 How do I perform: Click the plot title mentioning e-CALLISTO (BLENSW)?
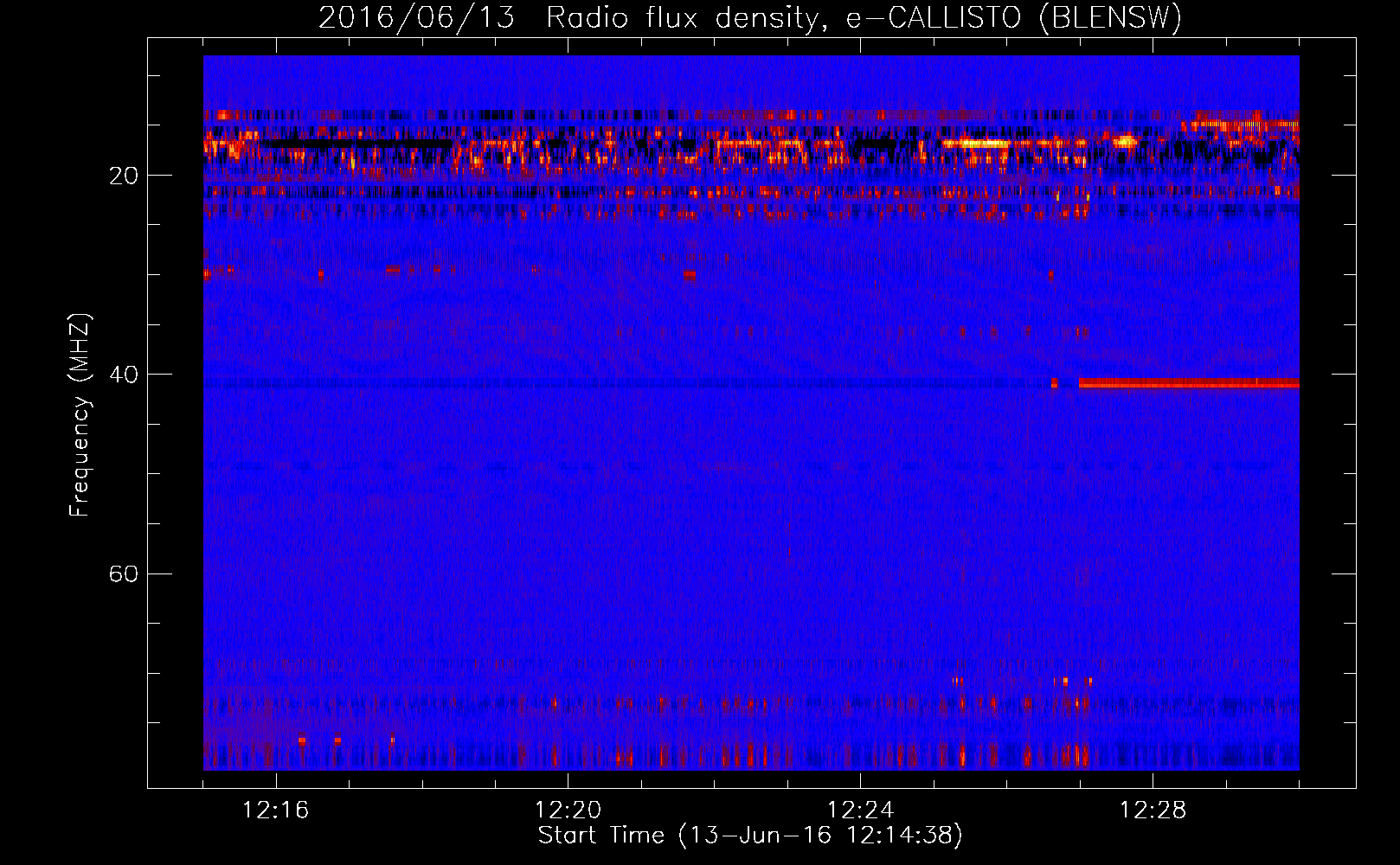coord(750,17)
